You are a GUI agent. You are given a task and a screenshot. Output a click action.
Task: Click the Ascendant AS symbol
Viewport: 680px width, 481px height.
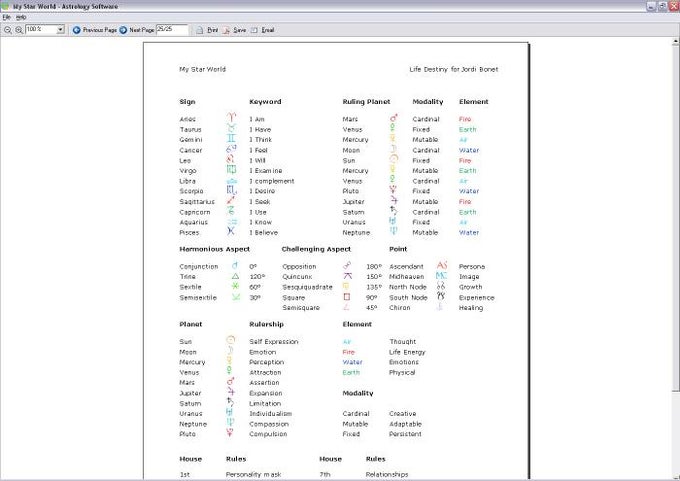(441, 265)
